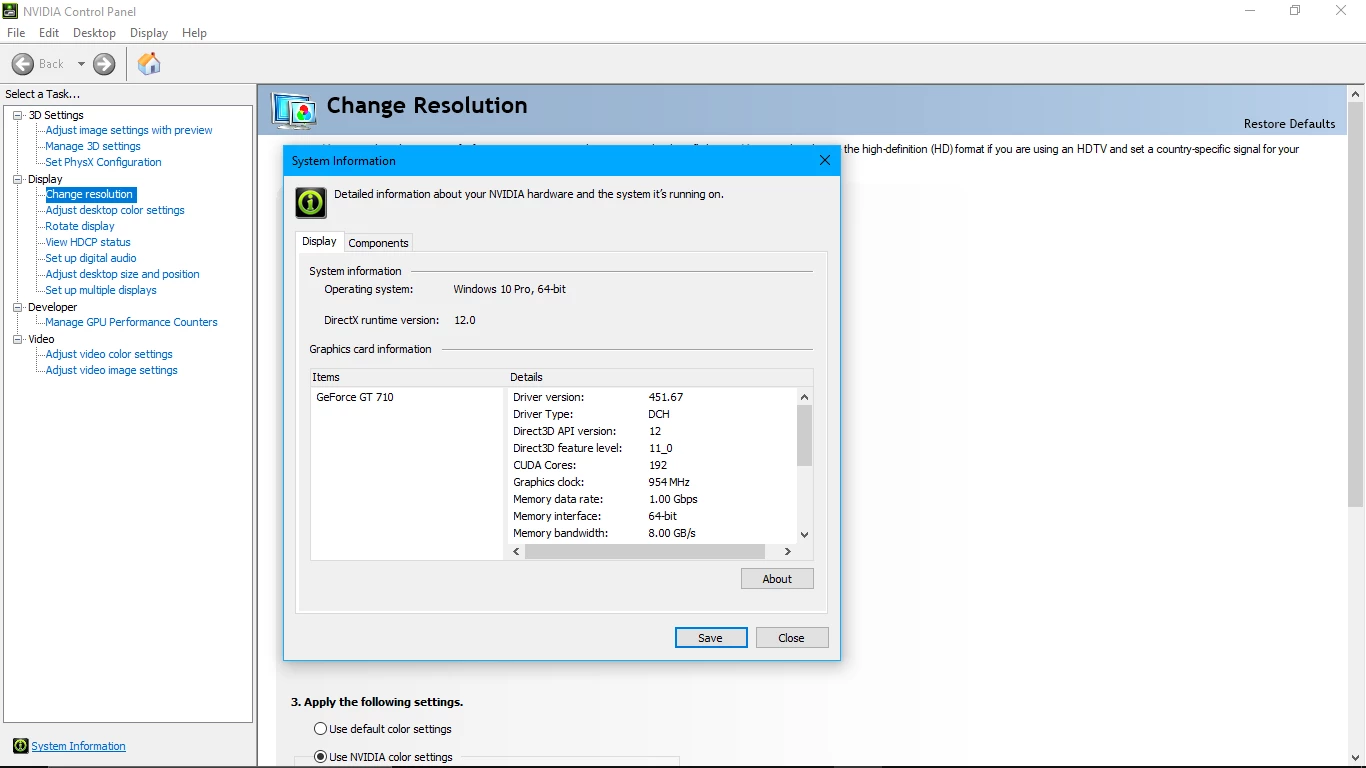Open View HDCP status
This screenshot has width=1366, height=768.
pos(88,242)
